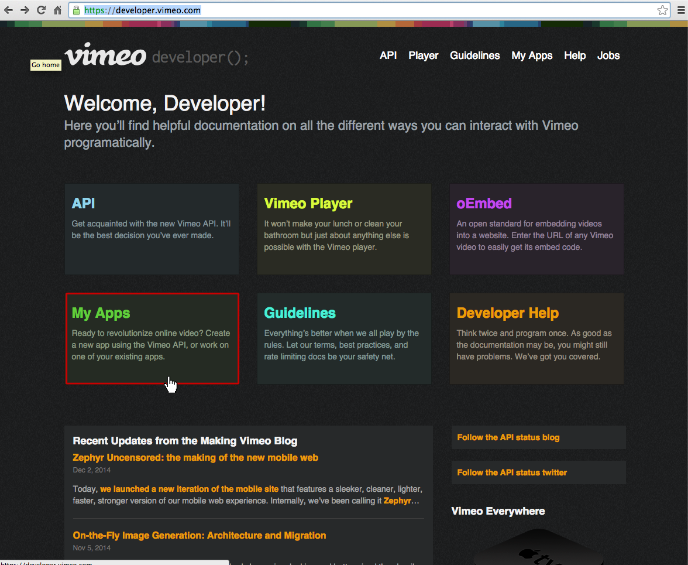Image resolution: width=688 pixels, height=565 pixels.
Task: Click the 'developer();' text beside logo
Action: (201, 57)
